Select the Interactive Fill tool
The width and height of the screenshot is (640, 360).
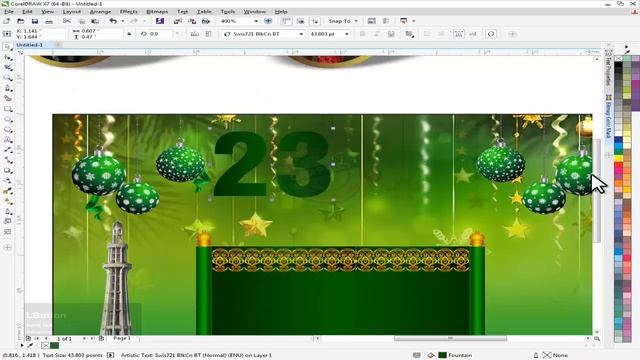(x=7, y=201)
